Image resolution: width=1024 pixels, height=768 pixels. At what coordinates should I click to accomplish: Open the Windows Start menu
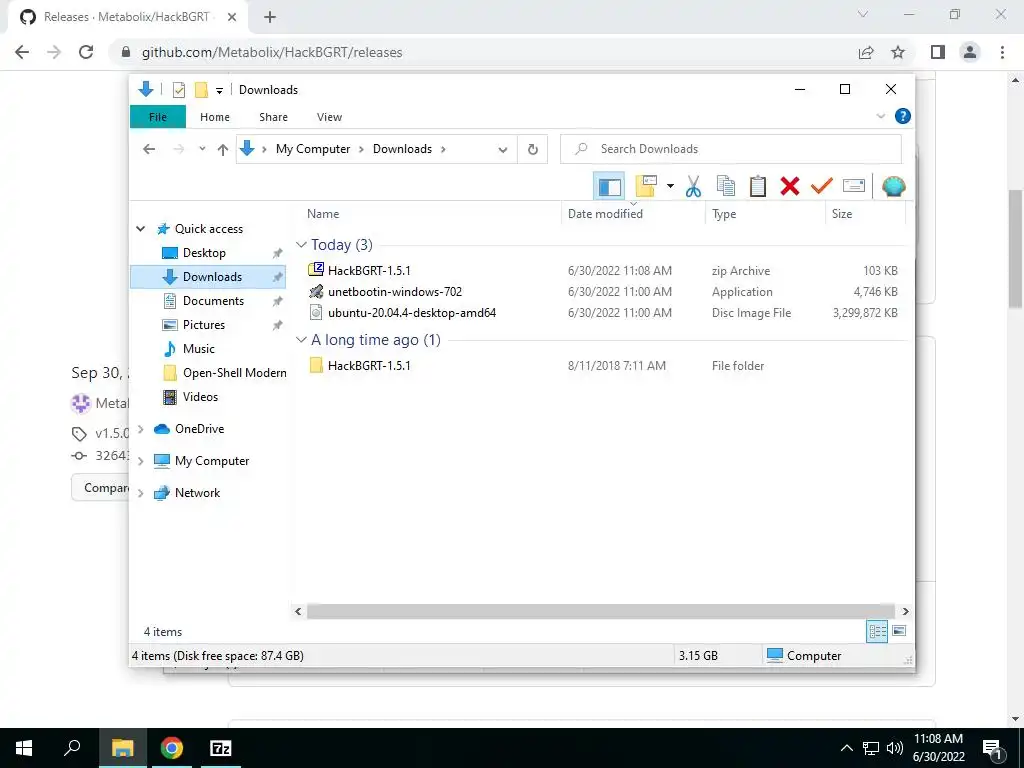pyautogui.click(x=24, y=748)
